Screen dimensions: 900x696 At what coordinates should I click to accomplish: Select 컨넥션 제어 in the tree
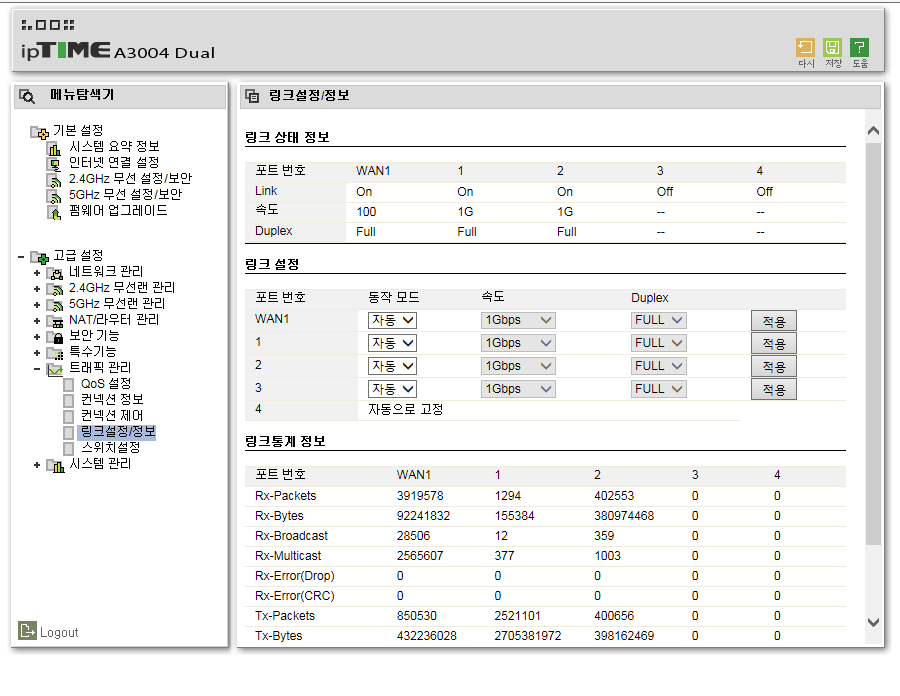(x=111, y=415)
